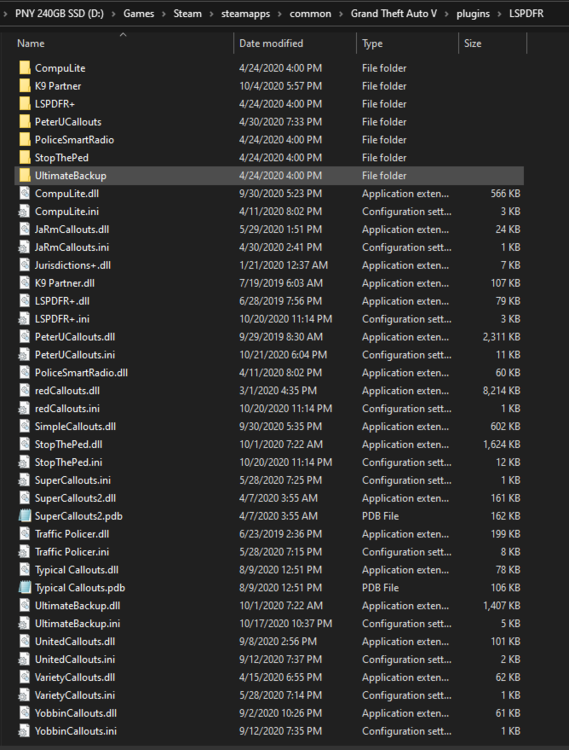The width and height of the screenshot is (569, 750).
Task: Click the Traffic Policer.dll file icon
Action: [25, 534]
